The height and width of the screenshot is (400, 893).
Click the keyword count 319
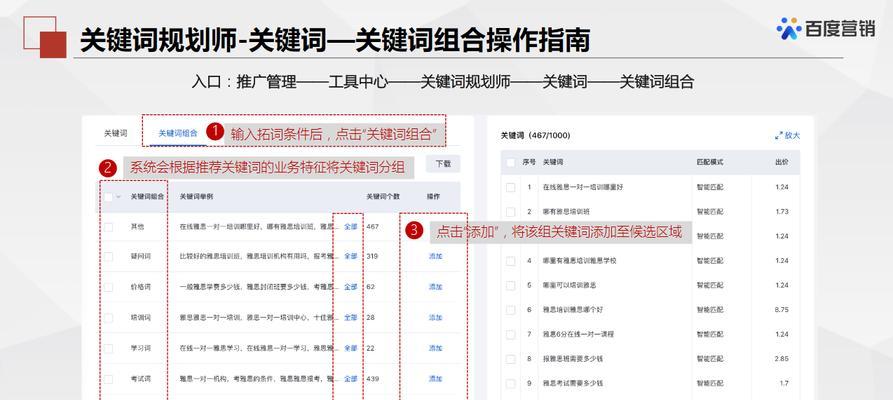(372, 256)
